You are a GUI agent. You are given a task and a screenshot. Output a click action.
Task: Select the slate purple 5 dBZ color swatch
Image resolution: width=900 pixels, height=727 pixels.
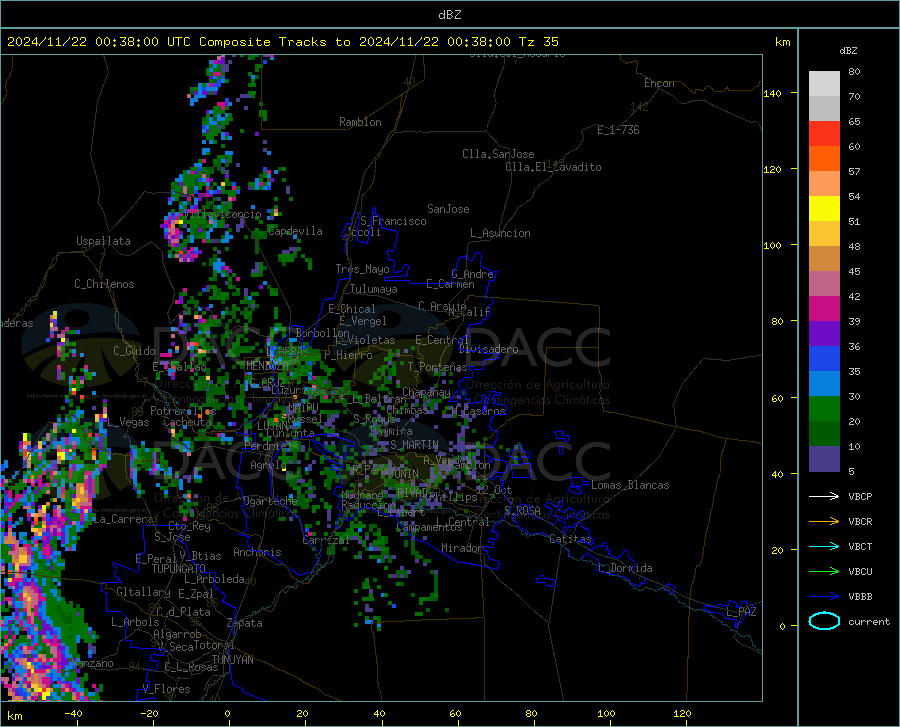[824, 458]
